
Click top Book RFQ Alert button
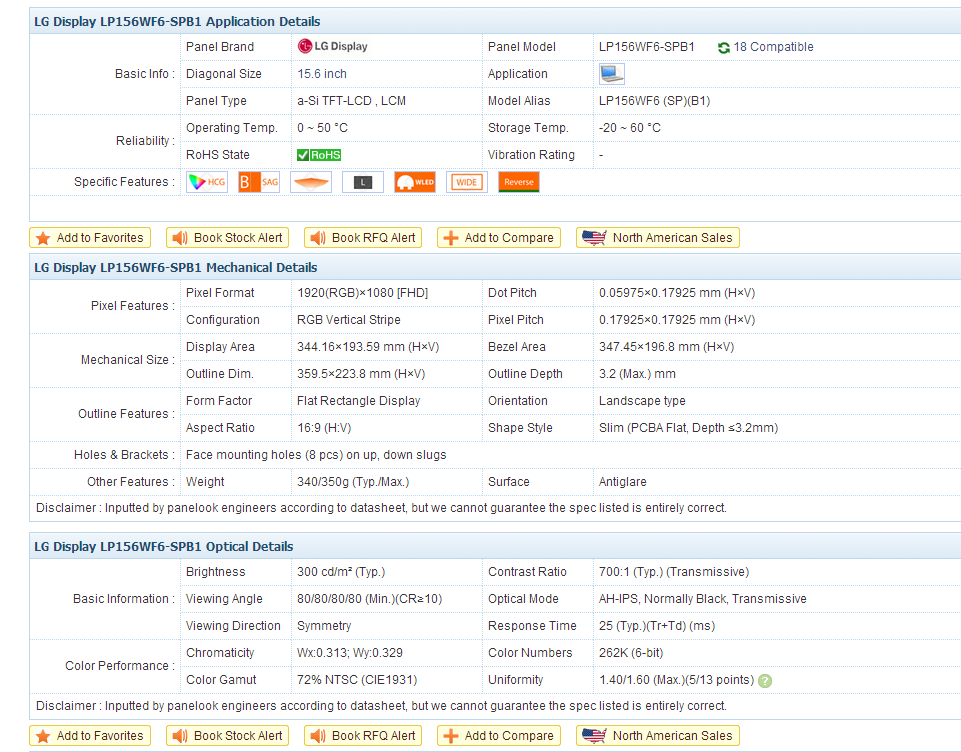pos(363,238)
